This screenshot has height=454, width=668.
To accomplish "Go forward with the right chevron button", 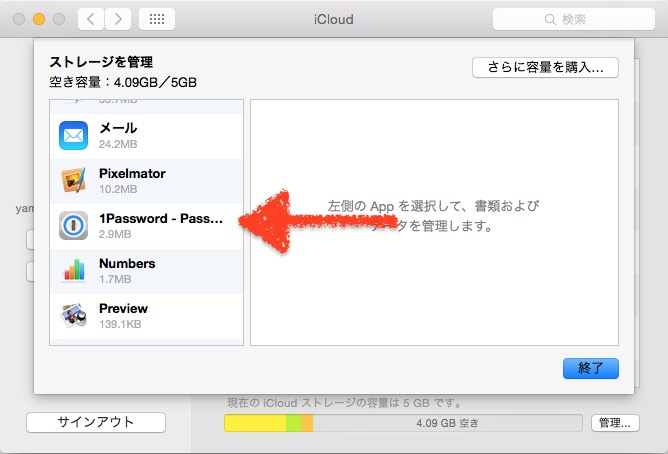I will tap(118, 19).
